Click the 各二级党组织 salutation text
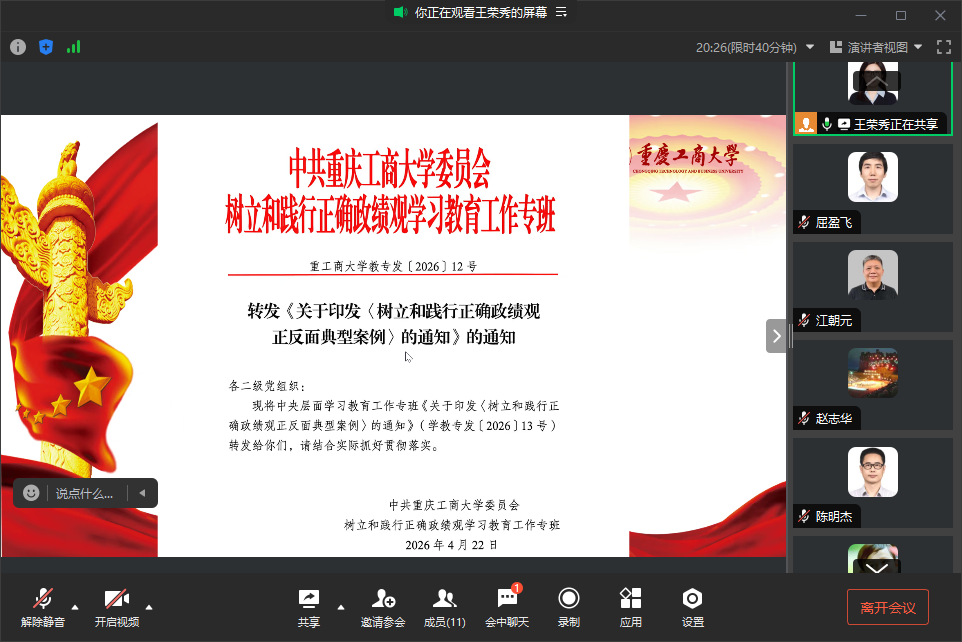 [x=267, y=386]
